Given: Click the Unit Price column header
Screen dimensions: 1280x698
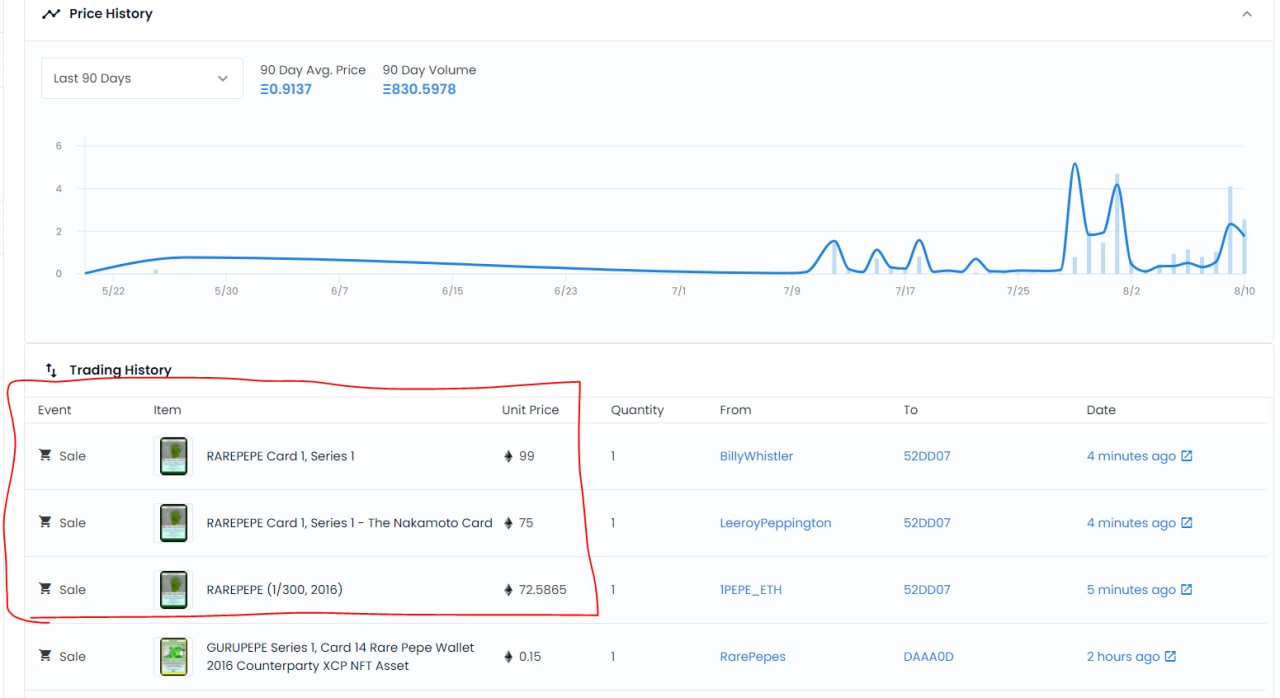Looking at the screenshot, I should pyautogui.click(x=530, y=410).
